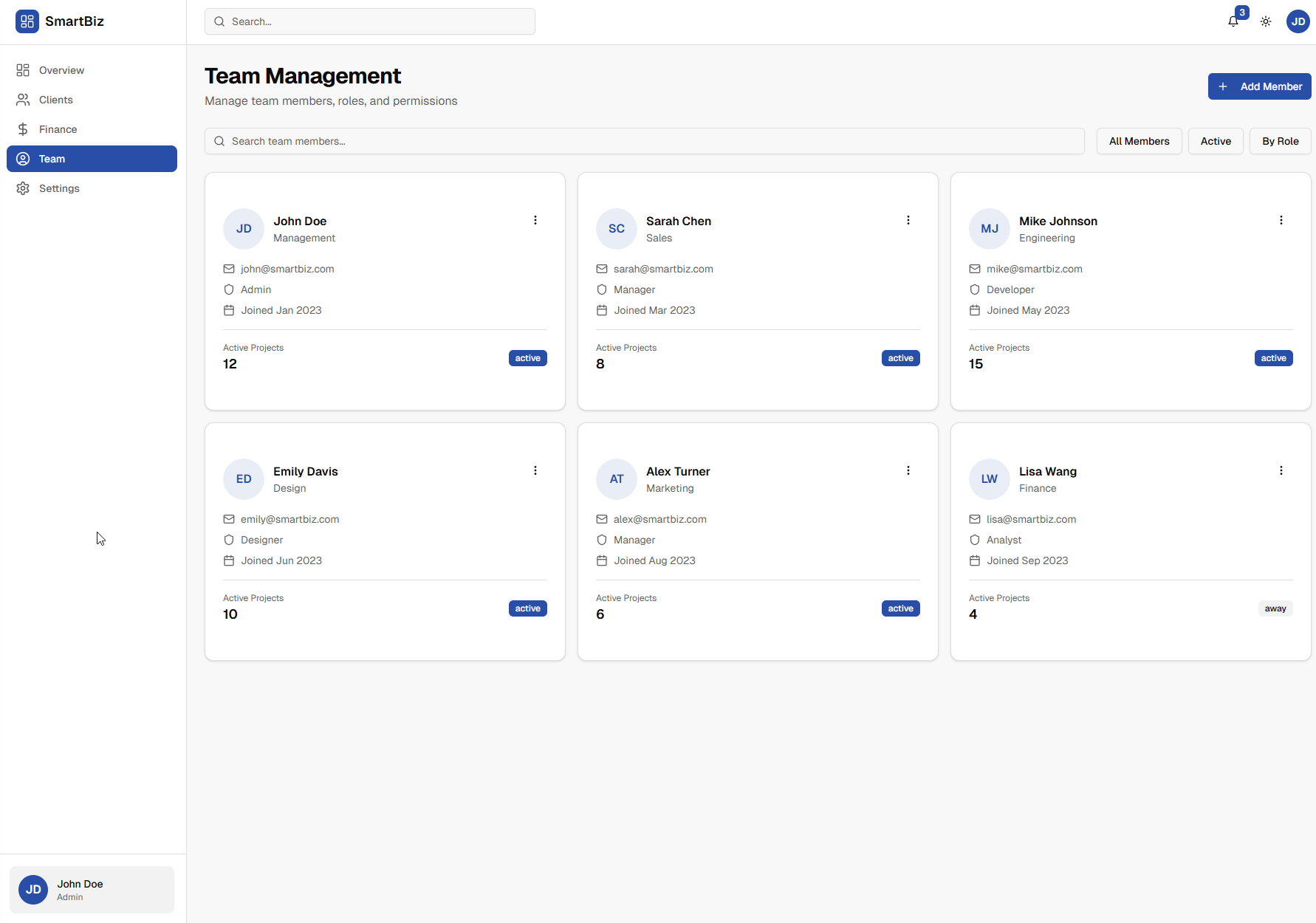
Task: Open Alex Turner's three-dot menu
Action: 908,470
